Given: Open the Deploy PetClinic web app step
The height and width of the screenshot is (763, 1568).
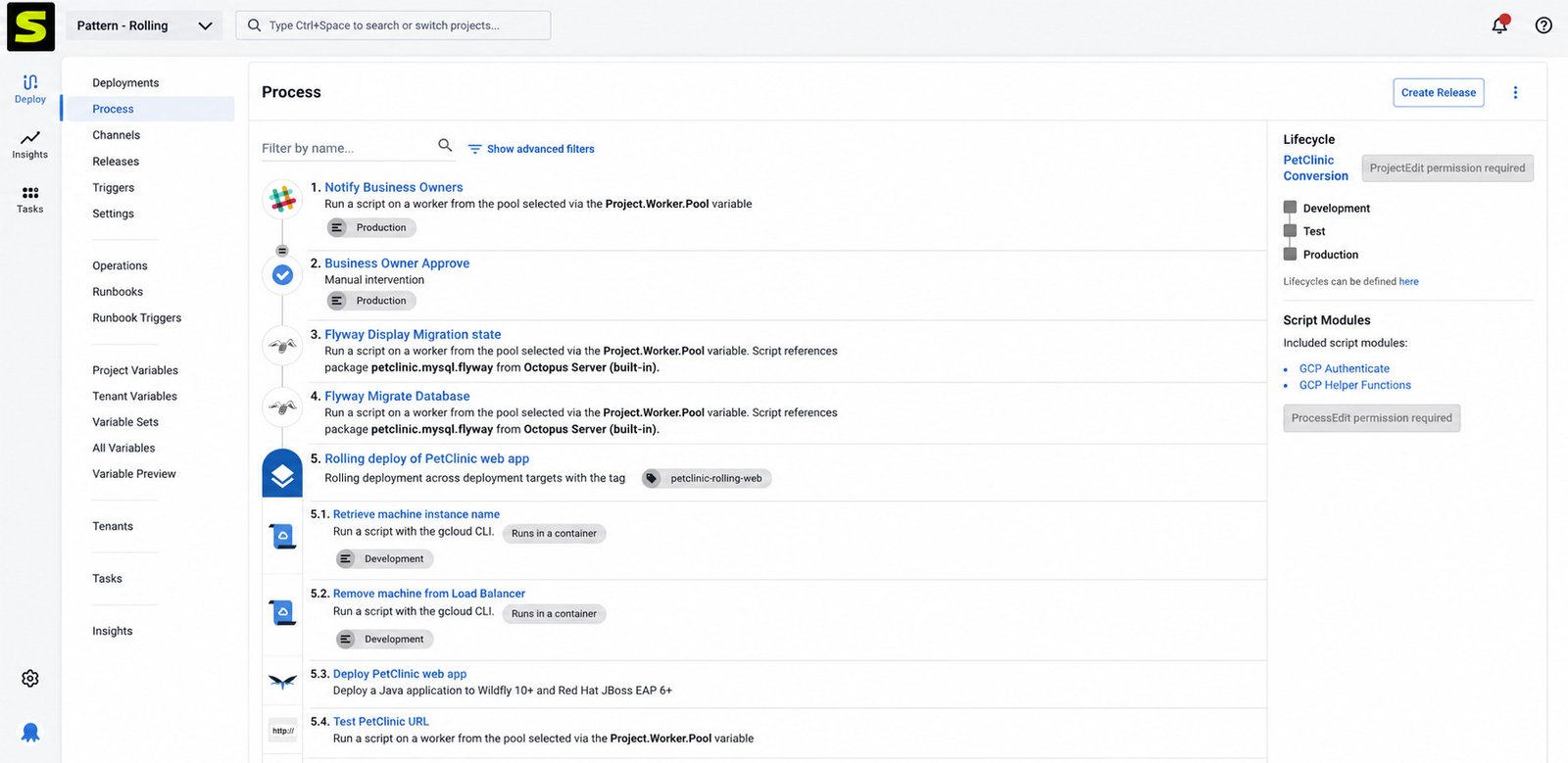Looking at the screenshot, I should pos(399,674).
